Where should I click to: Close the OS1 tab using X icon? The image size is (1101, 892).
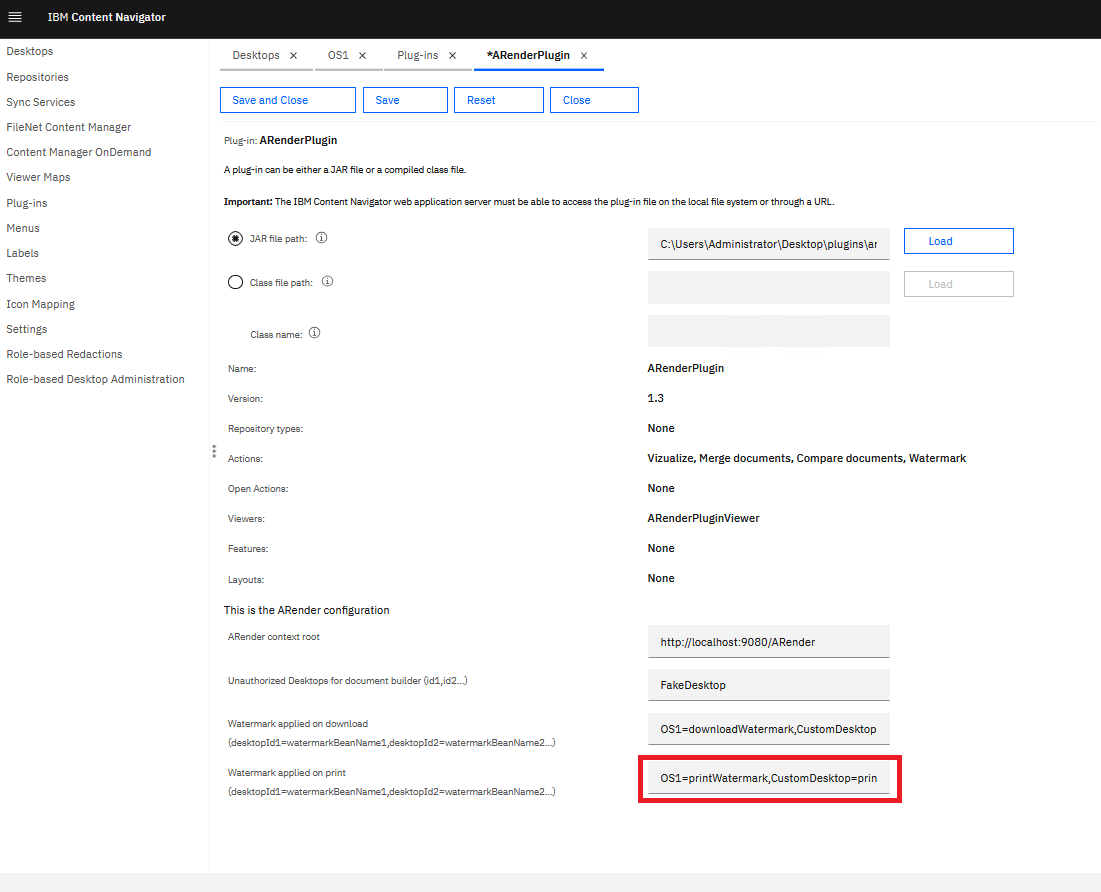click(362, 56)
